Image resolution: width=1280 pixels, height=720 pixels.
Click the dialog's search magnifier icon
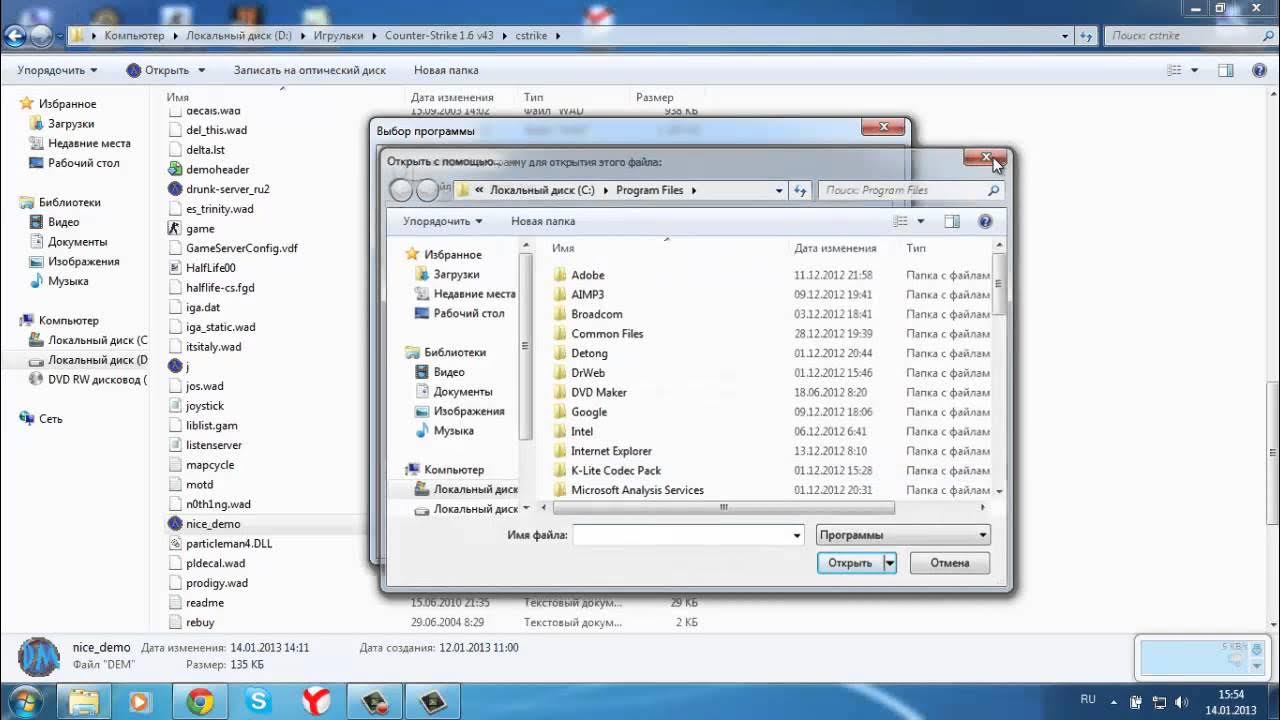(x=993, y=190)
